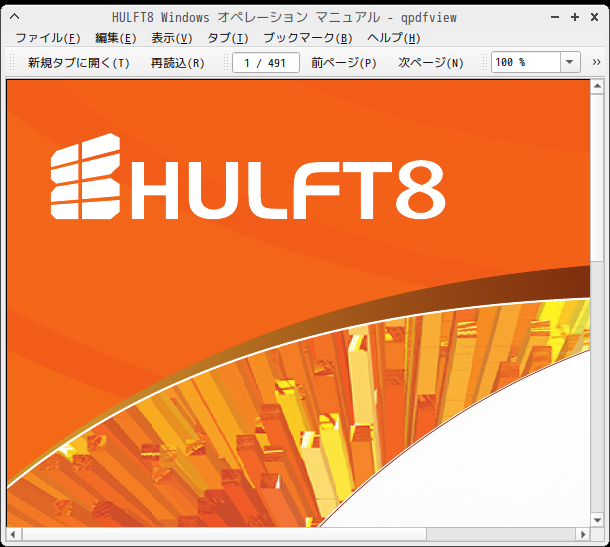
Task: Open the ヘルプ(H) menu
Action: (x=393, y=38)
